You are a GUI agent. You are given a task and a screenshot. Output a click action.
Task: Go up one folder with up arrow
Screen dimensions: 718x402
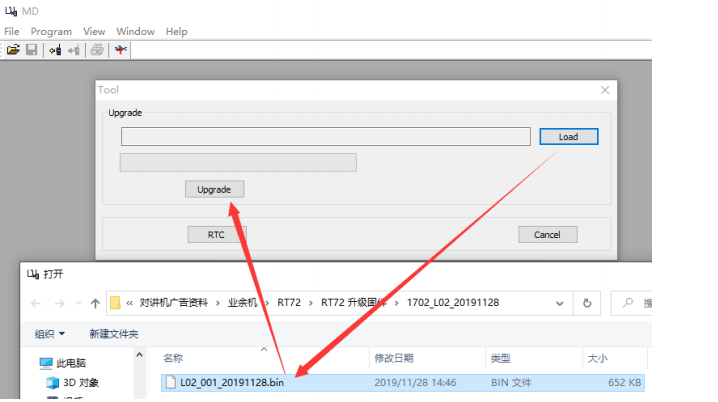click(x=95, y=303)
